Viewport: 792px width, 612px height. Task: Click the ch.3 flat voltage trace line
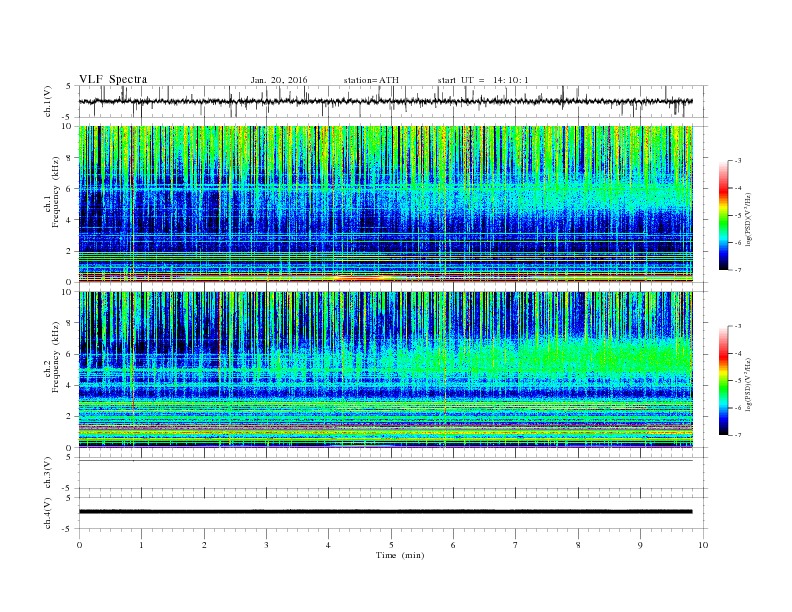click(x=385, y=460)
